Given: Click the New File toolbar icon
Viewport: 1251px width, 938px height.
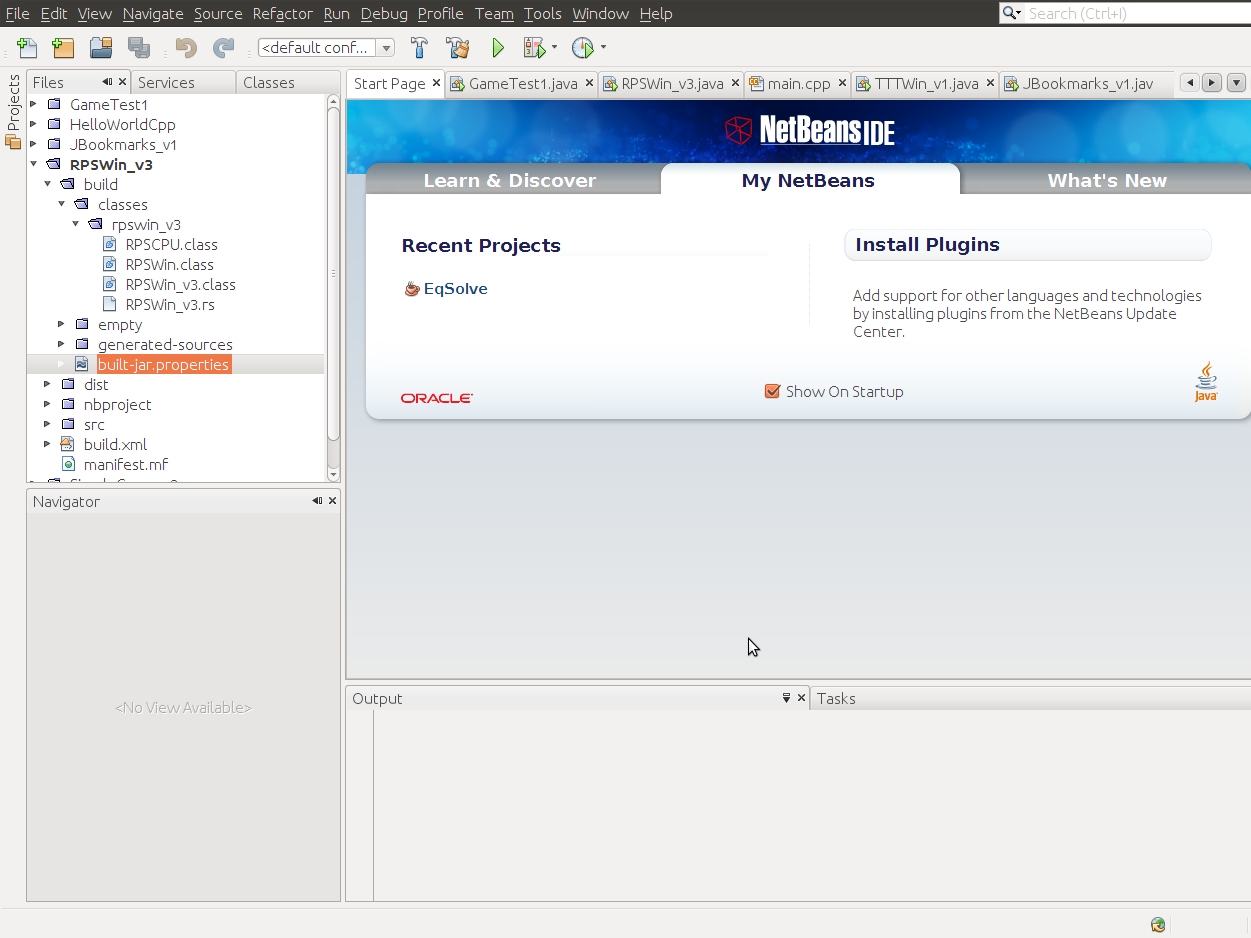Looking at the screenshot, I should click(27, 48).
